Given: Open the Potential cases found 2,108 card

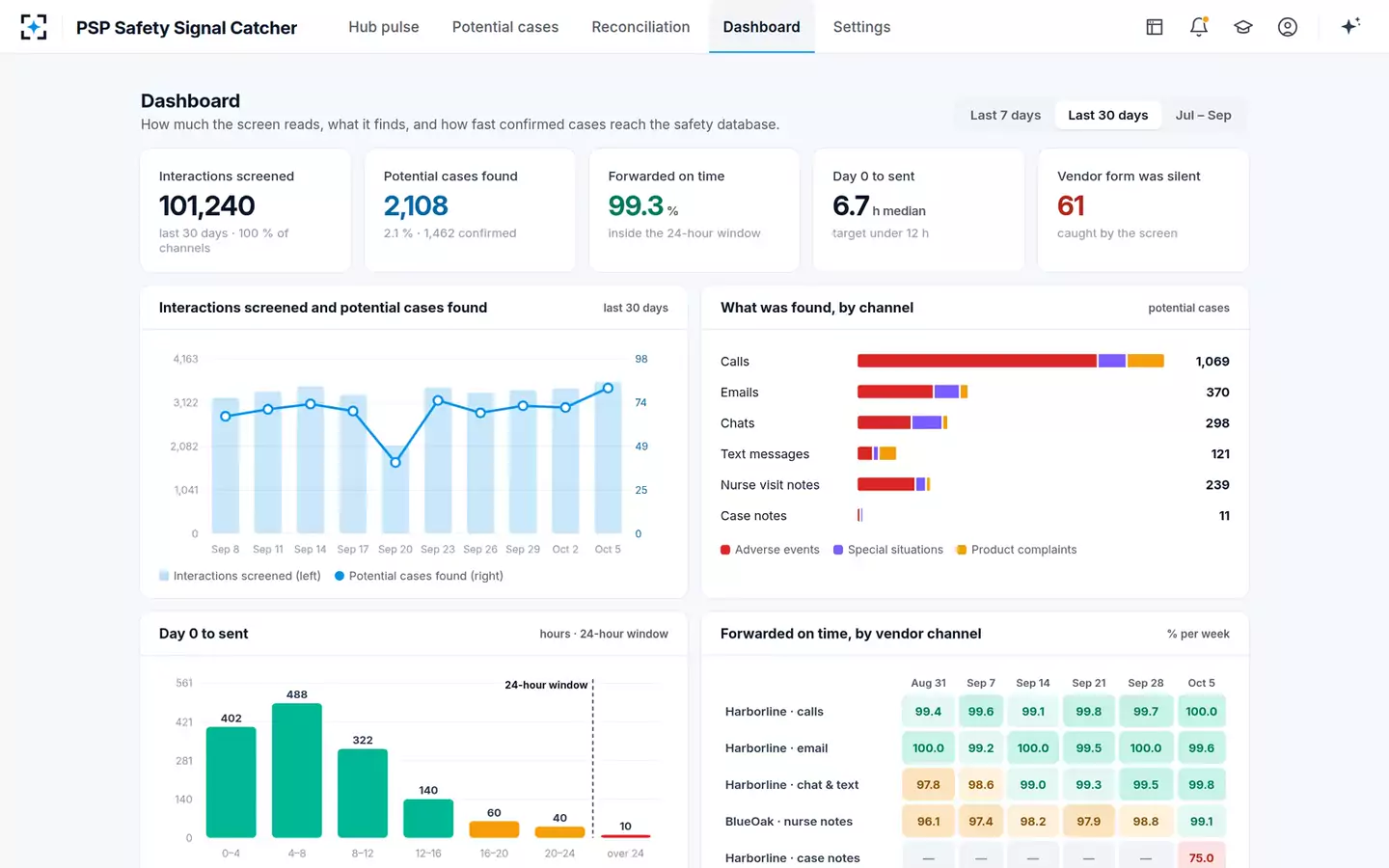Looking at the screenshot, I should [470, 210].
